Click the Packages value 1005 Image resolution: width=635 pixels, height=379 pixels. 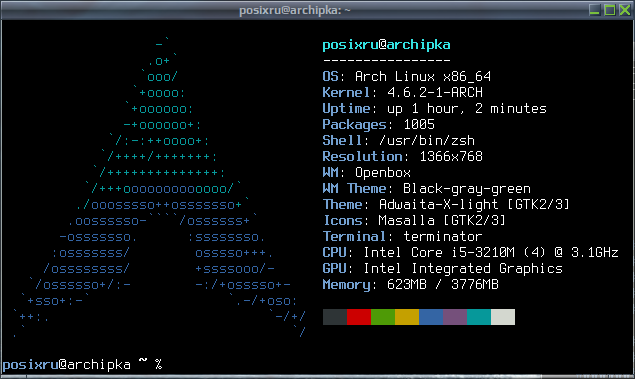[419, 124]
